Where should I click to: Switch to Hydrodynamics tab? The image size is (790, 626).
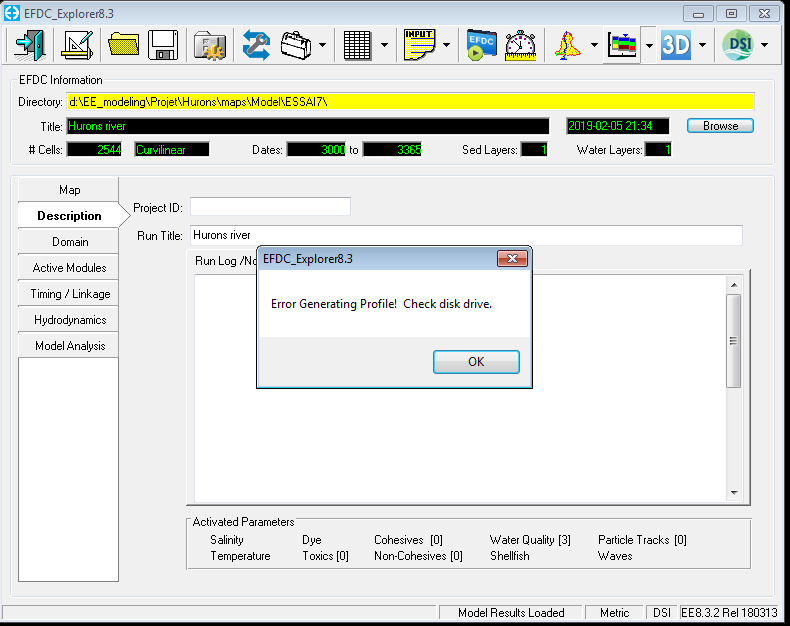(x=69, y=320)
